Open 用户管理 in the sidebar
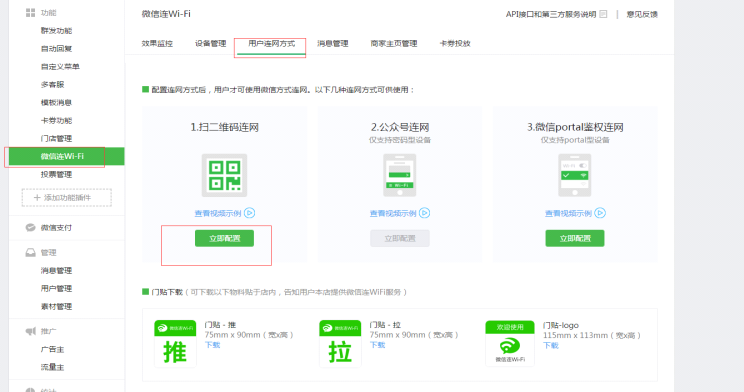744x392 pixels. (56, 289)
